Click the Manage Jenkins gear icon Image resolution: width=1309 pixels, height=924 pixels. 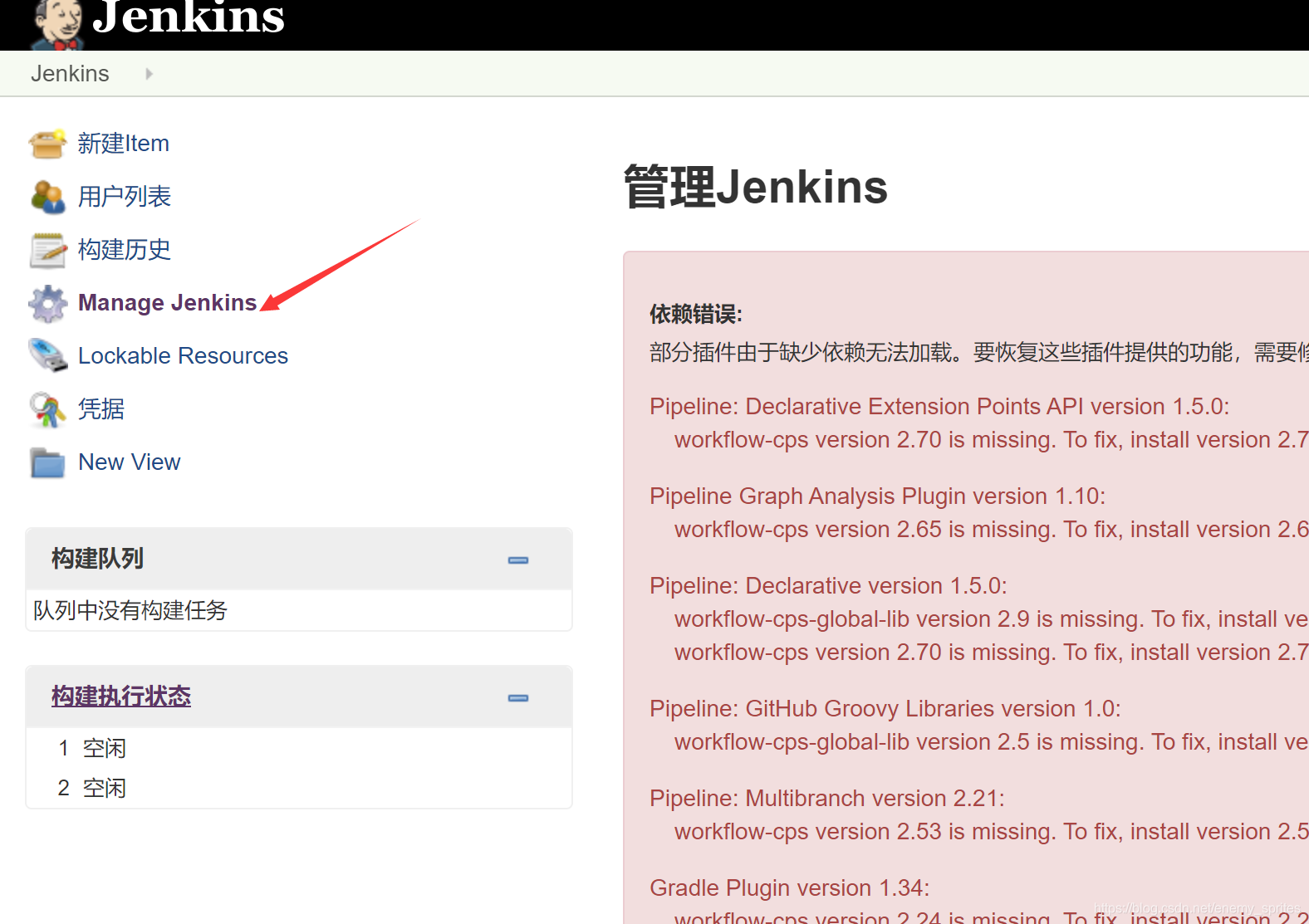tap(47, 303)
